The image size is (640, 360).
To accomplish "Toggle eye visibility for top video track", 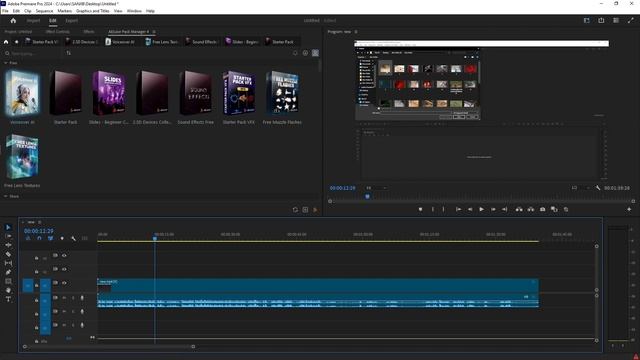I will click(64, 256).
